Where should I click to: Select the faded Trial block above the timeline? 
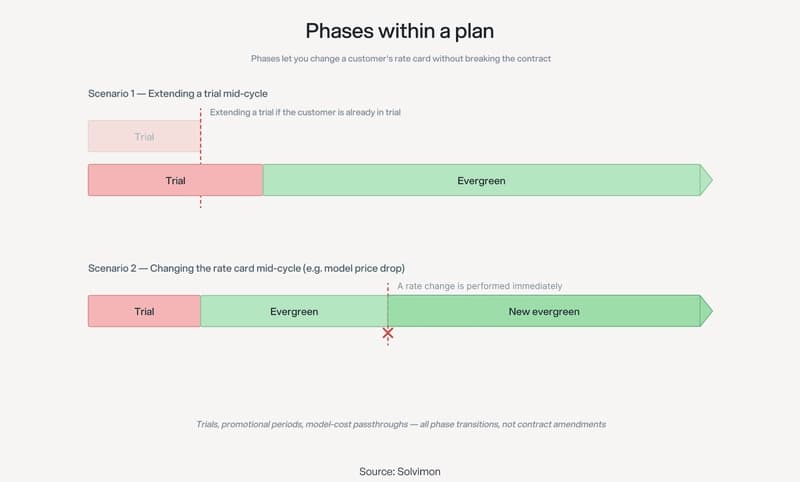[144, 136]
